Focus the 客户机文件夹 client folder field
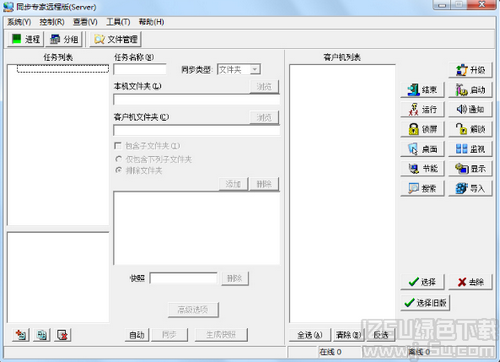Viewport: 500px width, 362px height. 197,130
